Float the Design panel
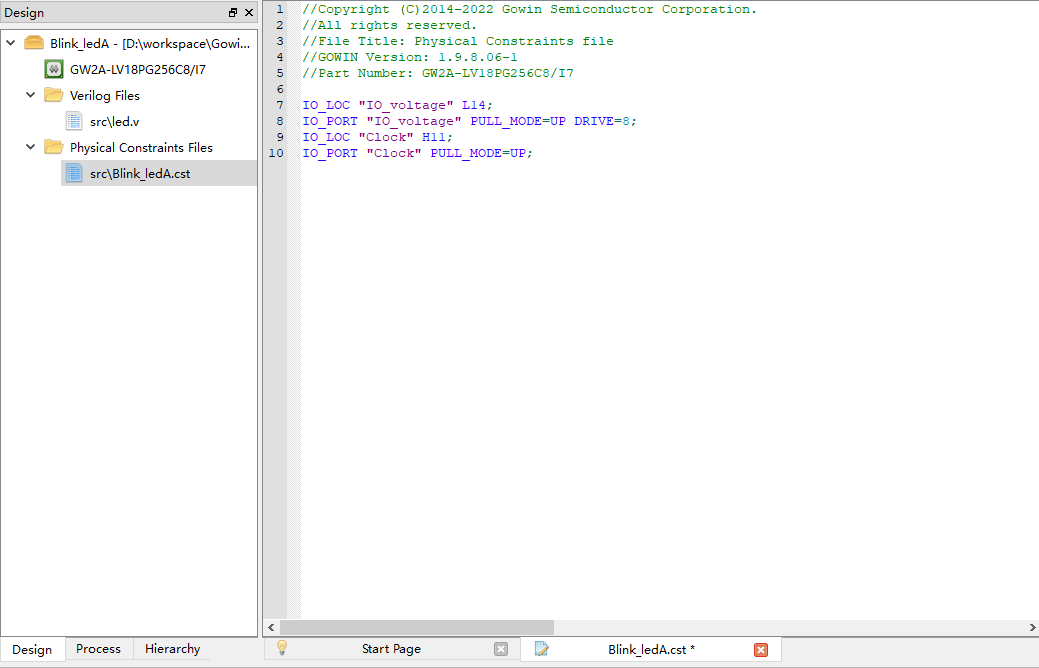 coord(233,13)
